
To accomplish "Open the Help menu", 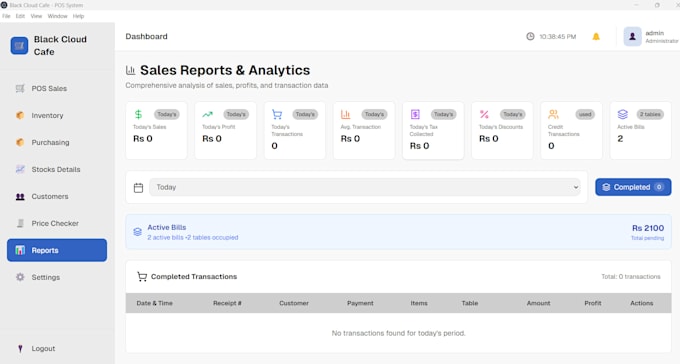I will [78, 16].
